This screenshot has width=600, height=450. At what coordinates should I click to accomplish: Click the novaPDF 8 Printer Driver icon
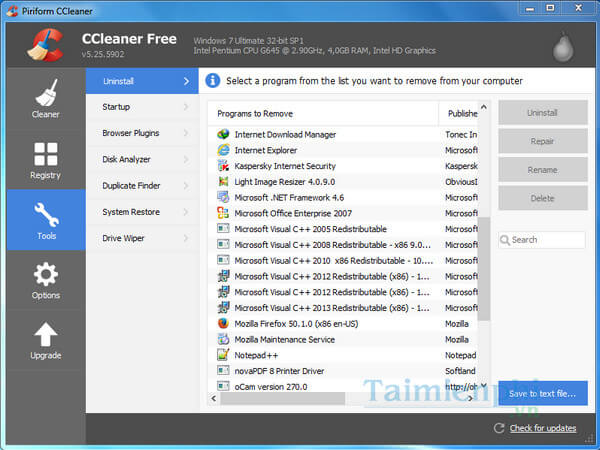223,370
